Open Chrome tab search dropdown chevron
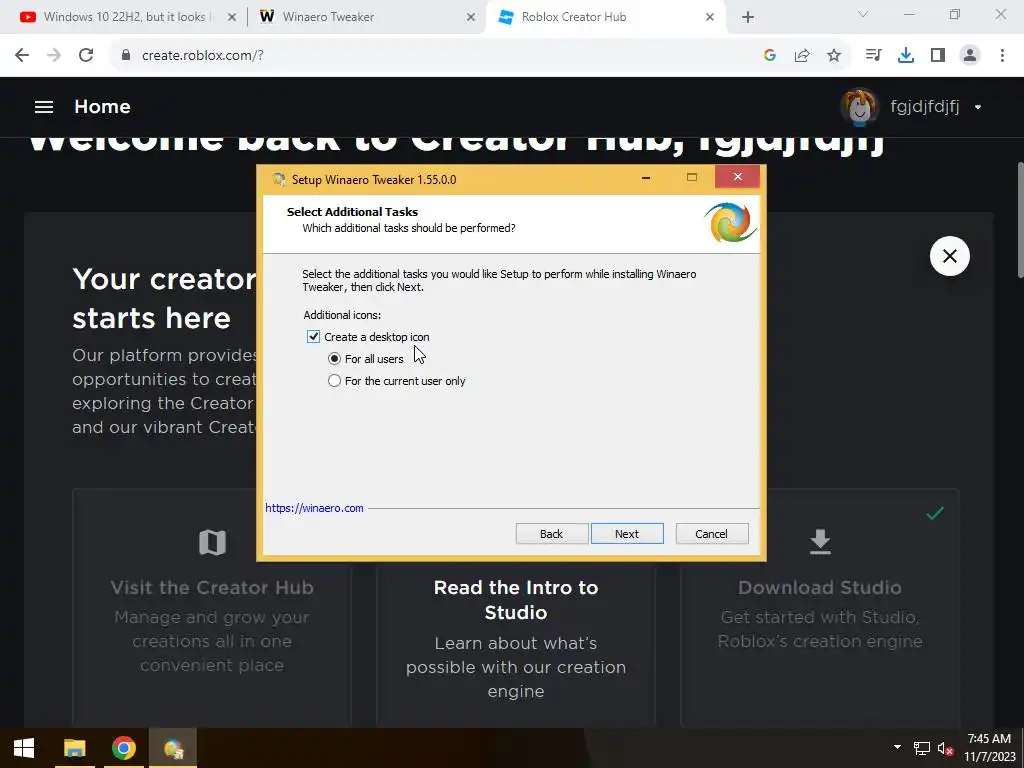 pyautogui.click(x=863, y=14)
